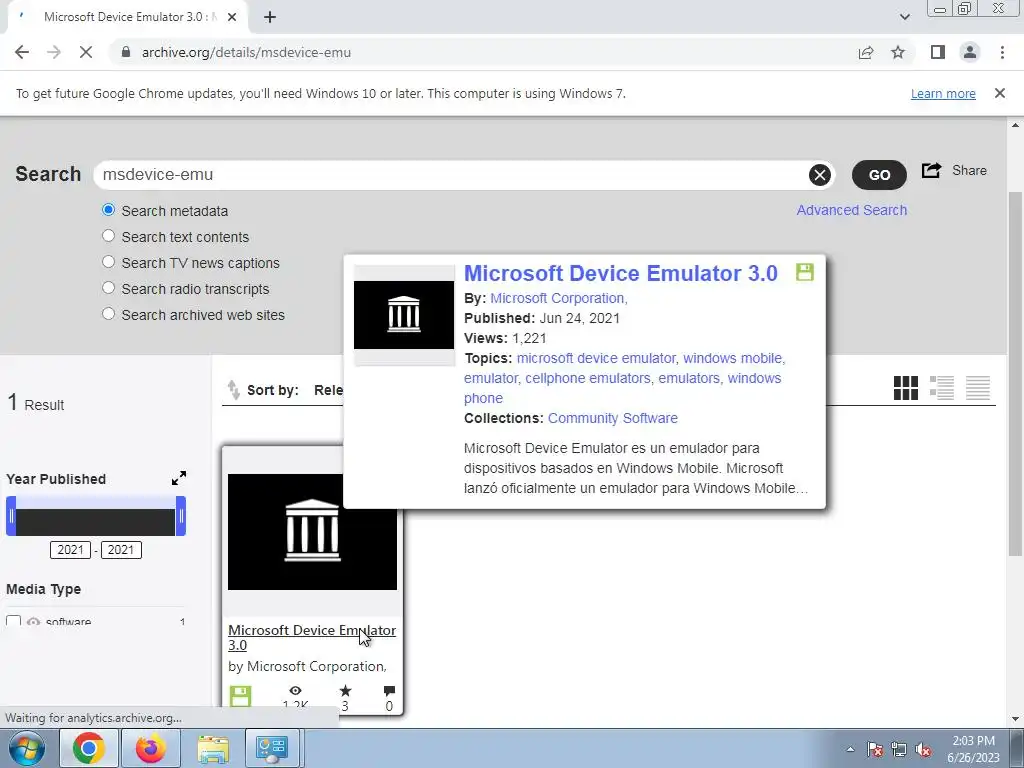This screenshot has width=1024, height=768.
Task: Open Microsoft Device Emulator 3.0 popup title
Action: pos(620,273)
